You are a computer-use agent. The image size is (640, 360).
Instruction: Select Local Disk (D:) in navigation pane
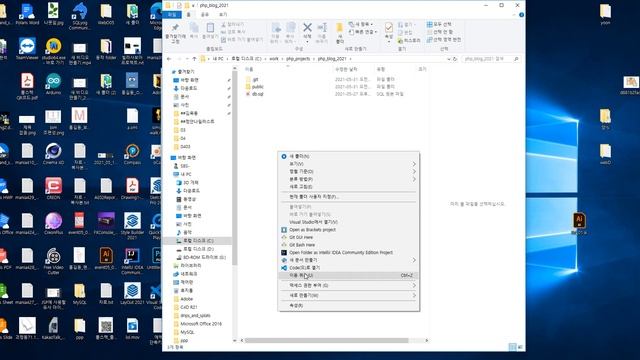click(x=198, y=249)
